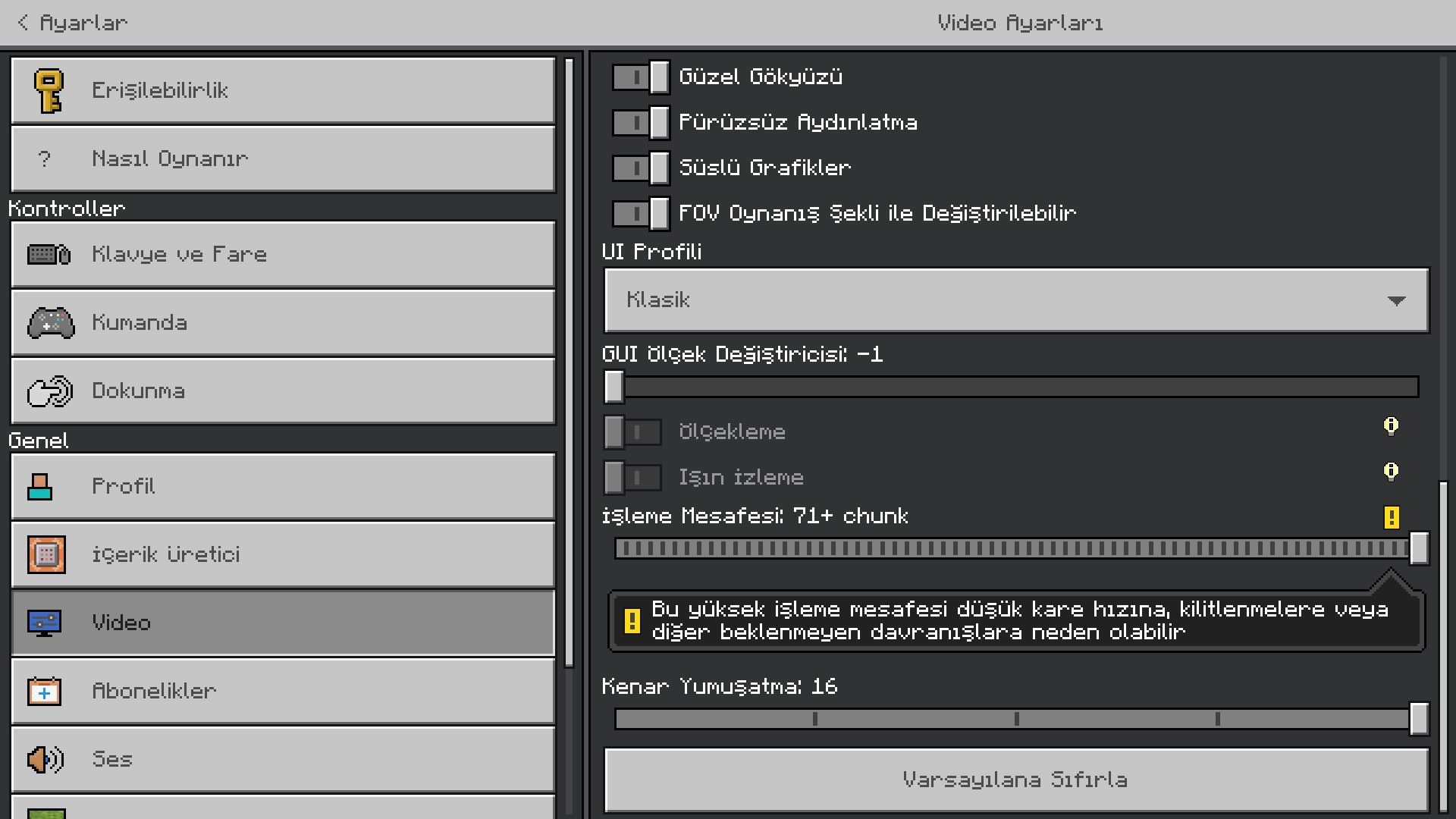Viewport: 1456px width, 819px height.
Task: Click the Profil character icon
Action: 40,487
